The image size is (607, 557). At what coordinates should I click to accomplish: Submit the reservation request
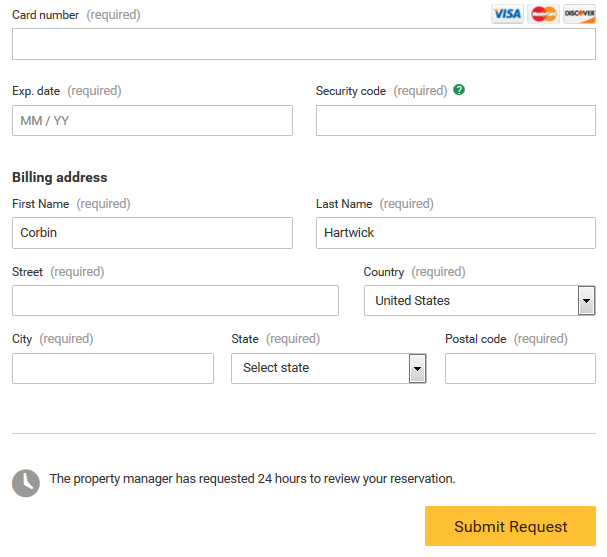tap(510, 526)
